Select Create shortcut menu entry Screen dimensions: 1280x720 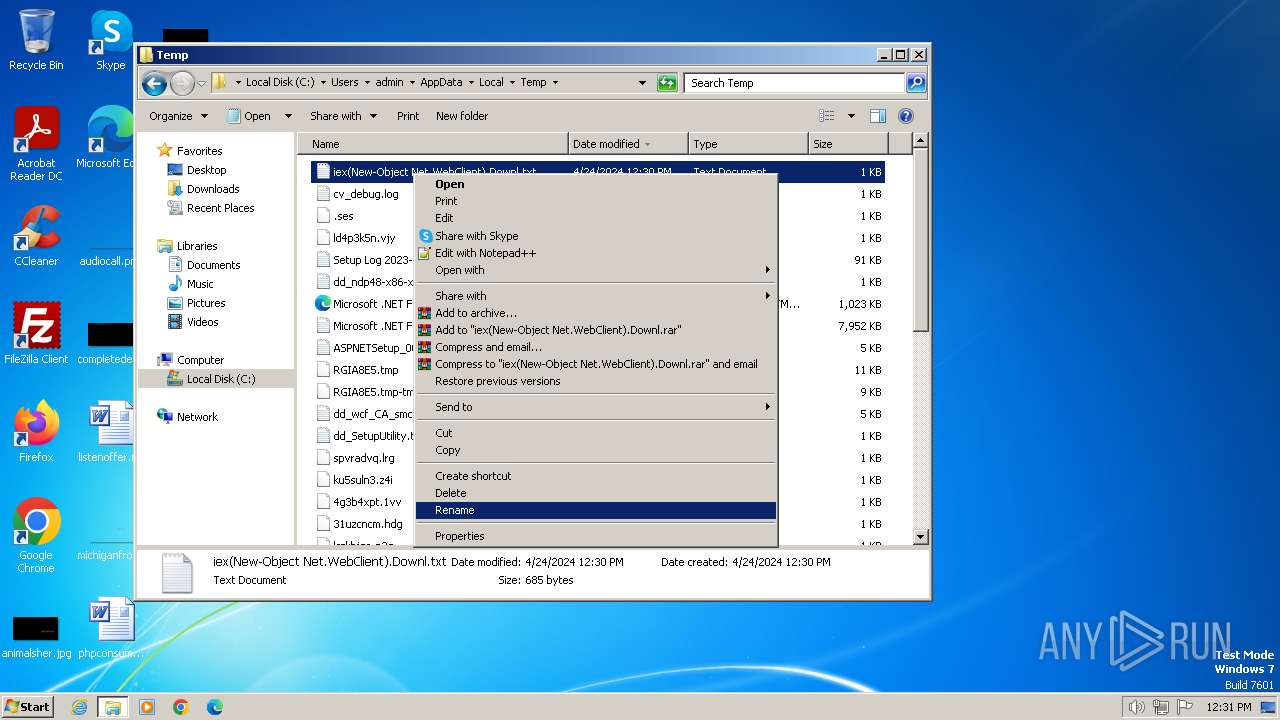(595, 476)
